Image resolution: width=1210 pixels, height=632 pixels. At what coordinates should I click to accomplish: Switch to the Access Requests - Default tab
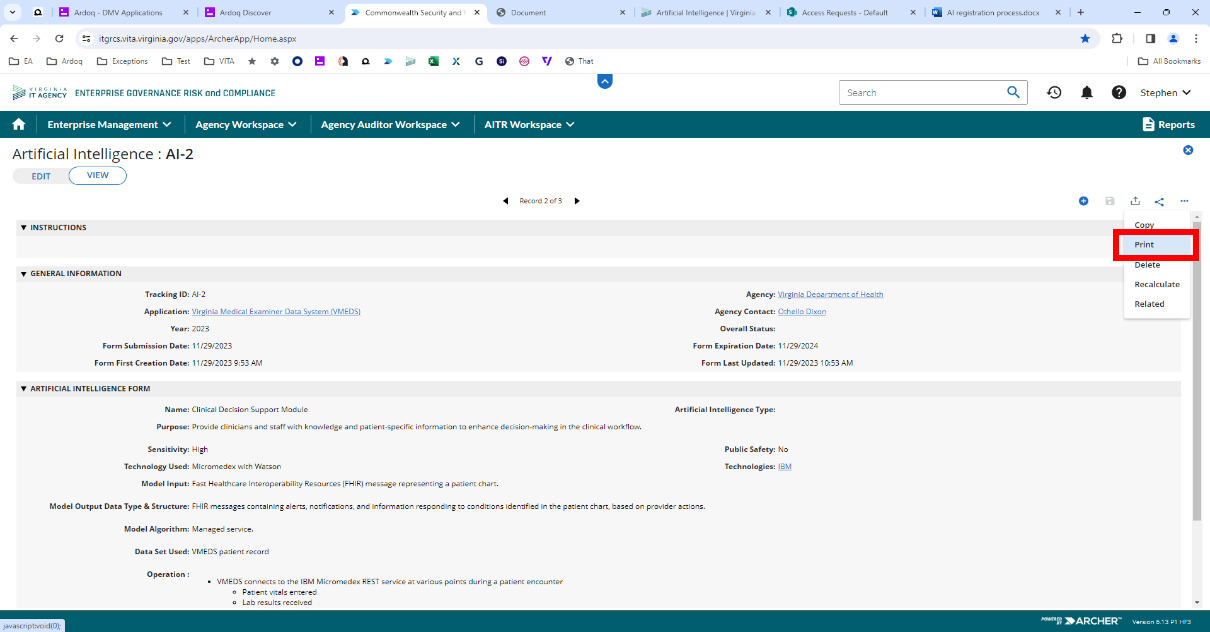coord(849,13)
